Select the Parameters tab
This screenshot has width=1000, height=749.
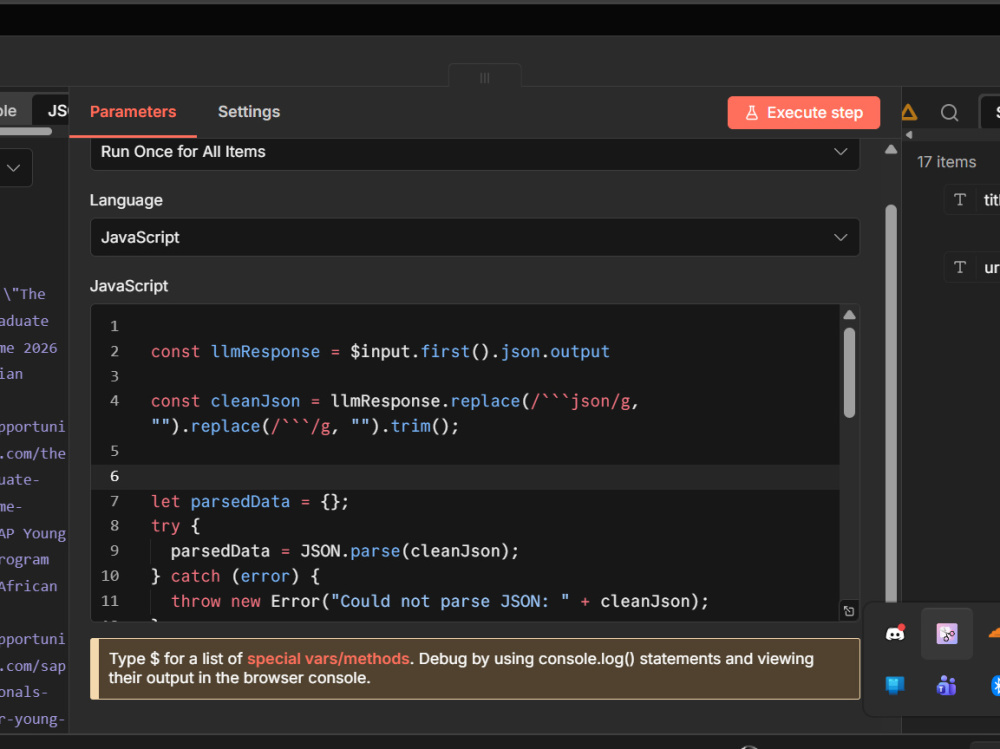click(133, 112)
